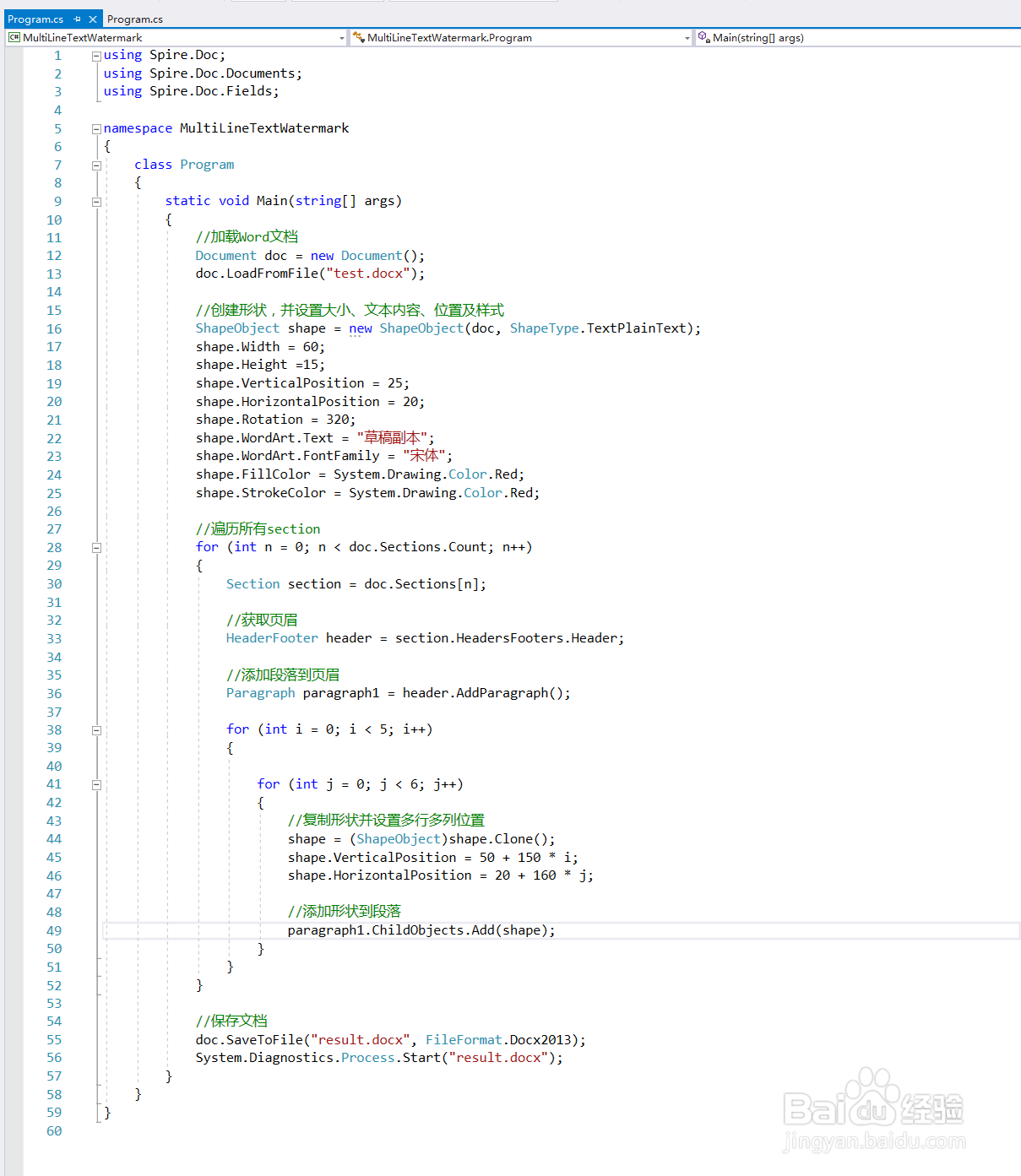Image resolution: width=1021 pixels, height=1176 pixels.
Task: Click the 'shape.Width = 60;' line
Action: 260,347
